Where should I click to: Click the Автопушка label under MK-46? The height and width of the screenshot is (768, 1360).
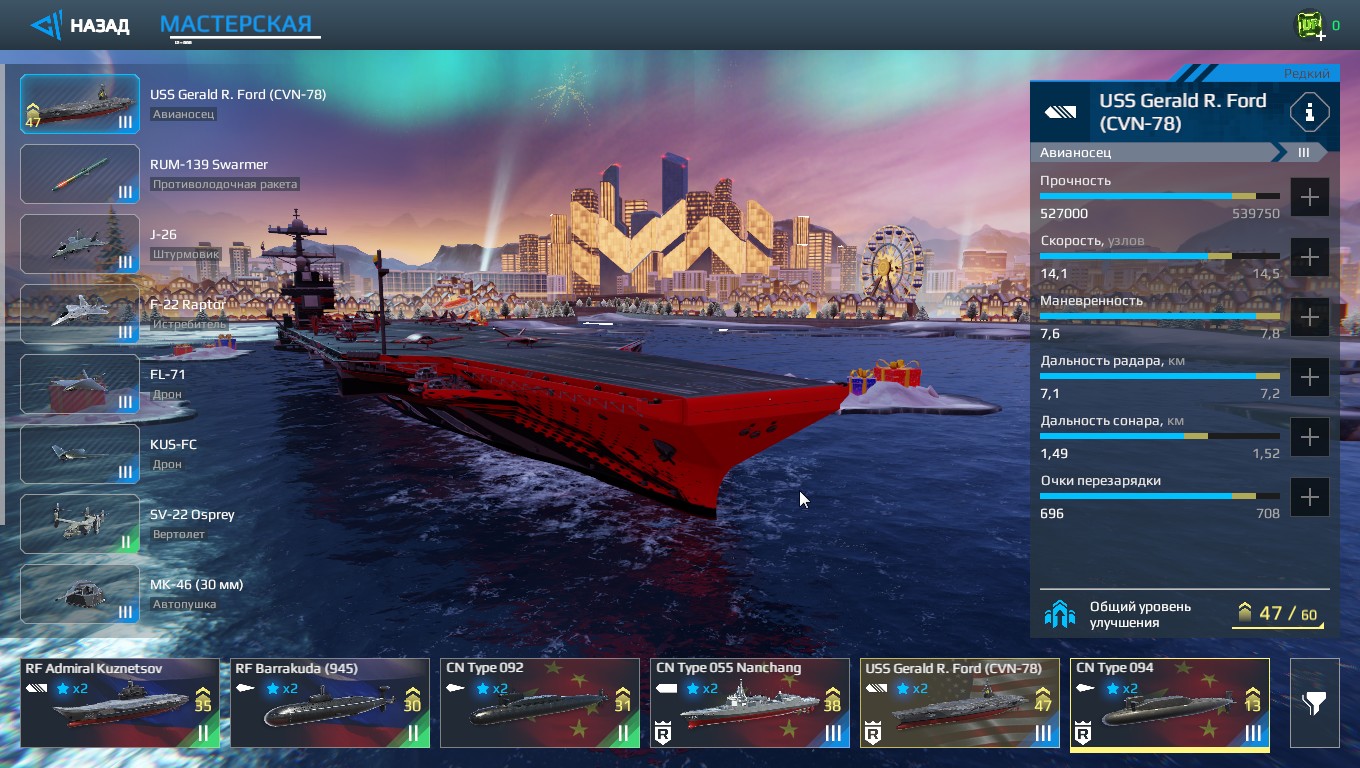coord(184,604)
